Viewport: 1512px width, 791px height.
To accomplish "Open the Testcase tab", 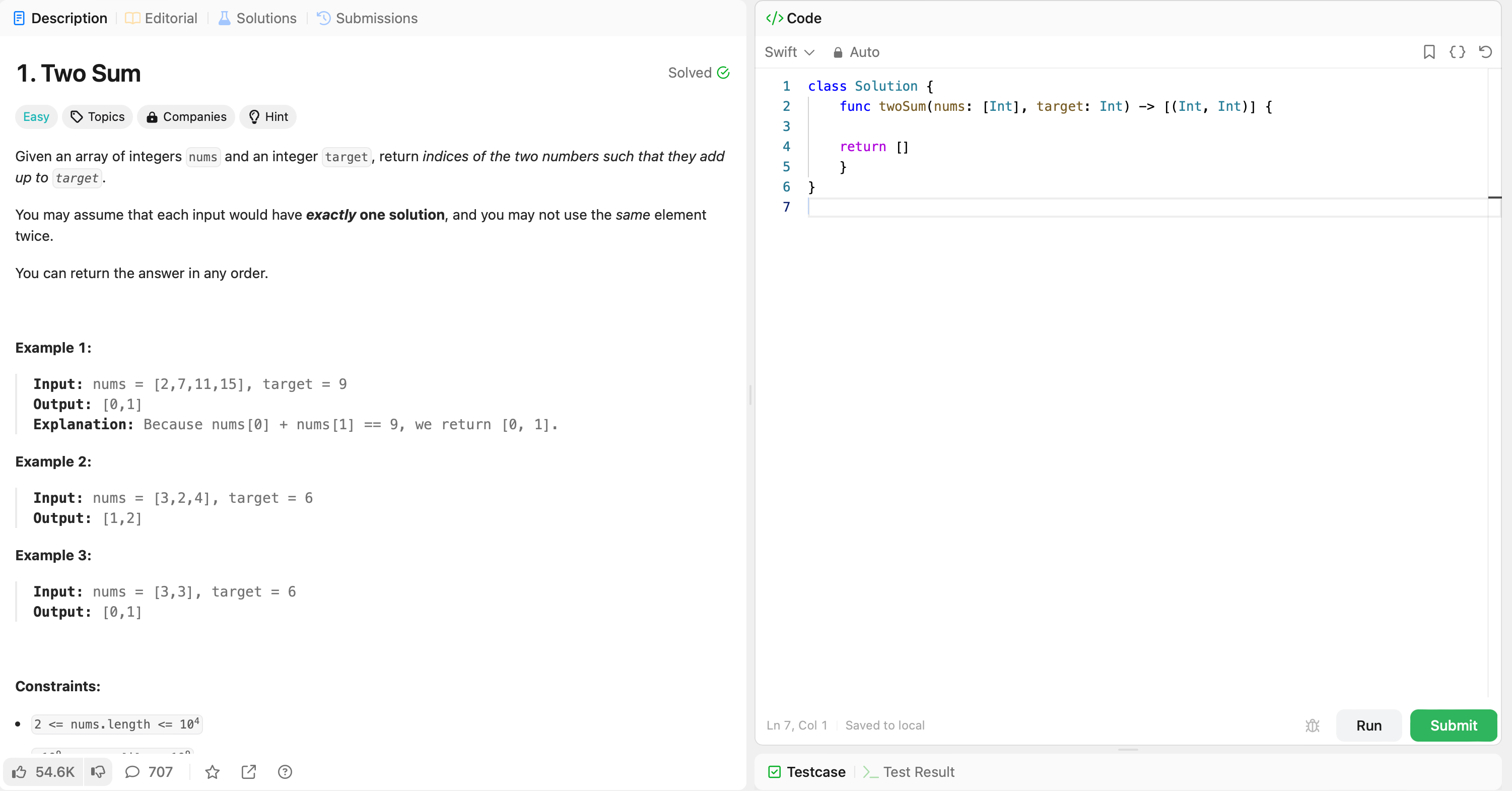I will [806, 772].
